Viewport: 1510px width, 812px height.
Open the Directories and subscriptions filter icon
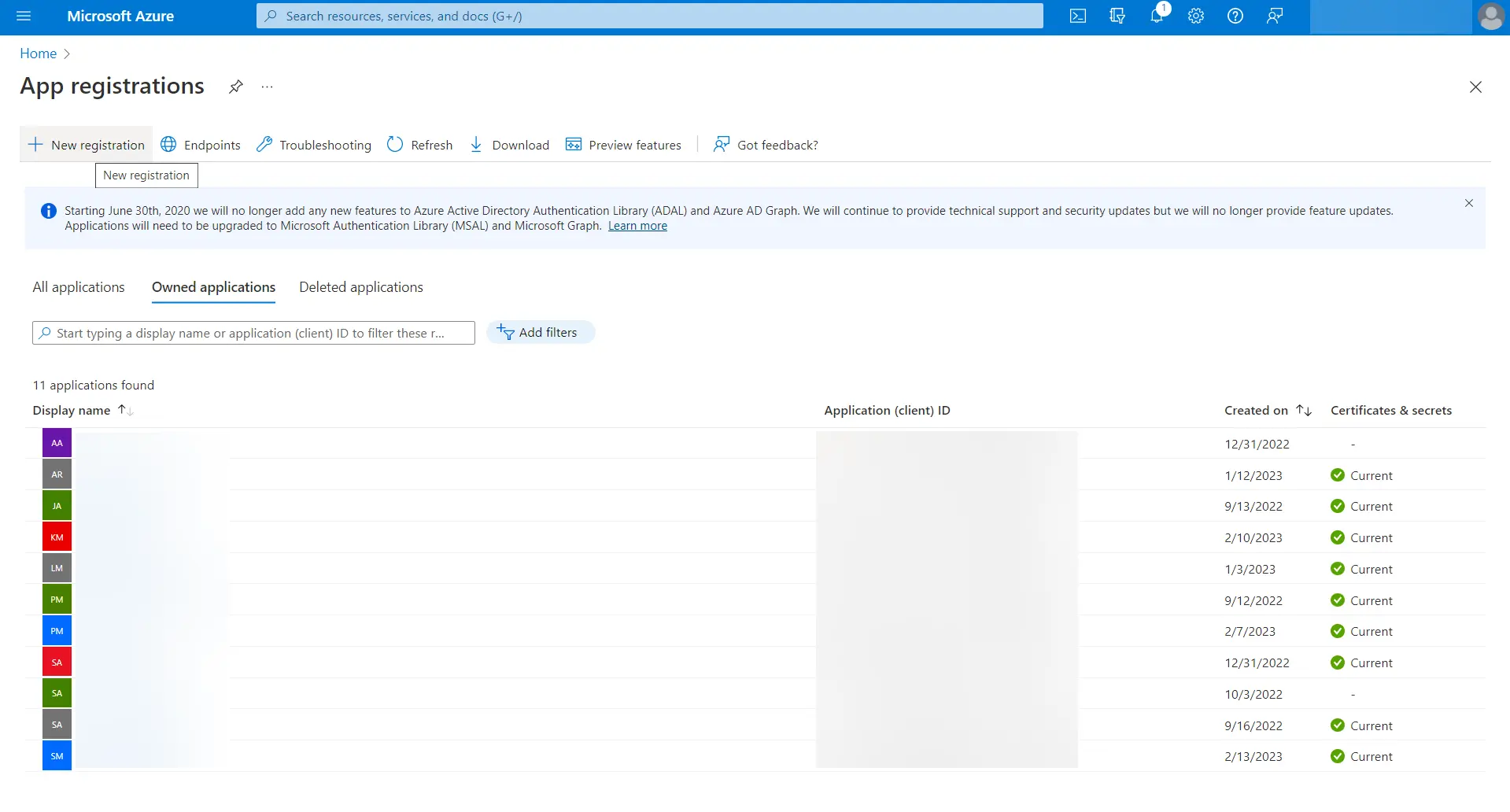click(1117, 16)
